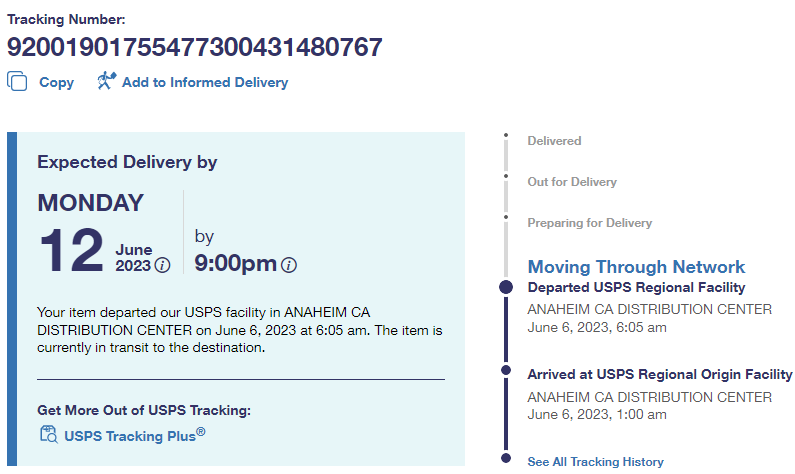The height and width of the screenshot is (474, 795).
Task: Click the 9:00pm expected delivery time
Action: (x=235, y=264)
